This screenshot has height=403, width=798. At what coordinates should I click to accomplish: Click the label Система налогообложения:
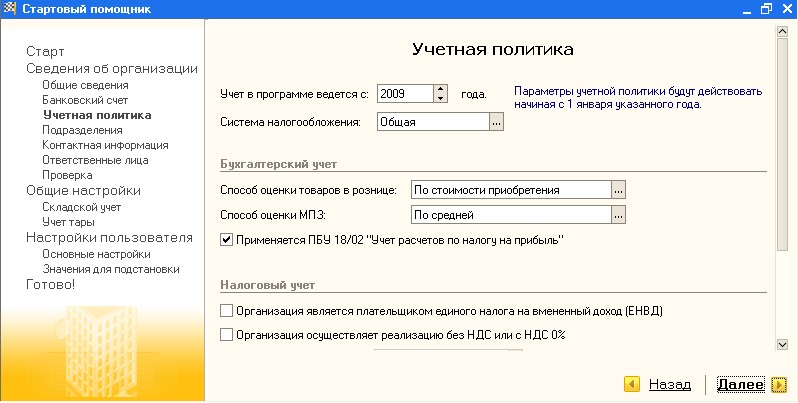[x=291, y=123]
